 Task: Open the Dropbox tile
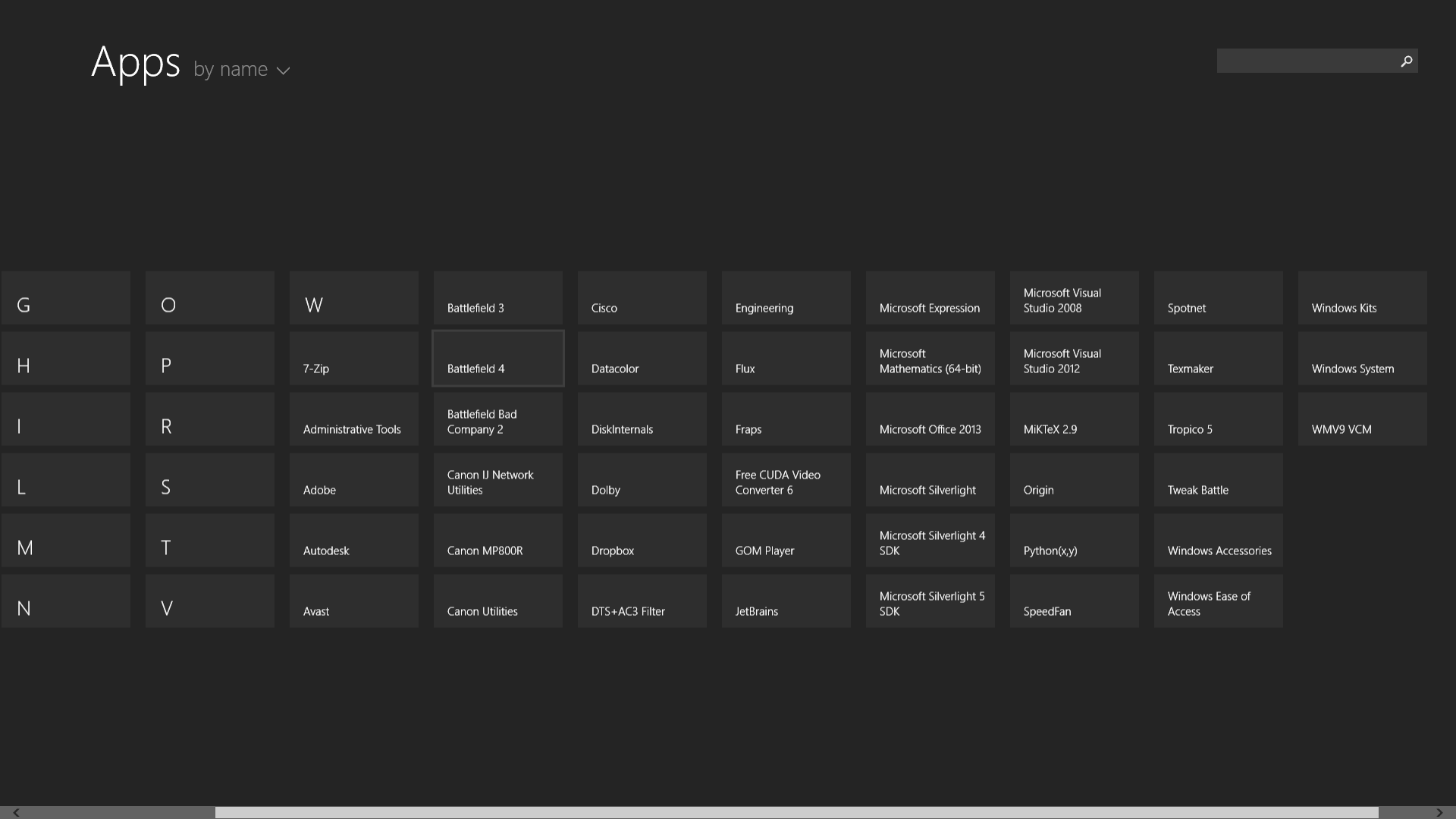642,541
